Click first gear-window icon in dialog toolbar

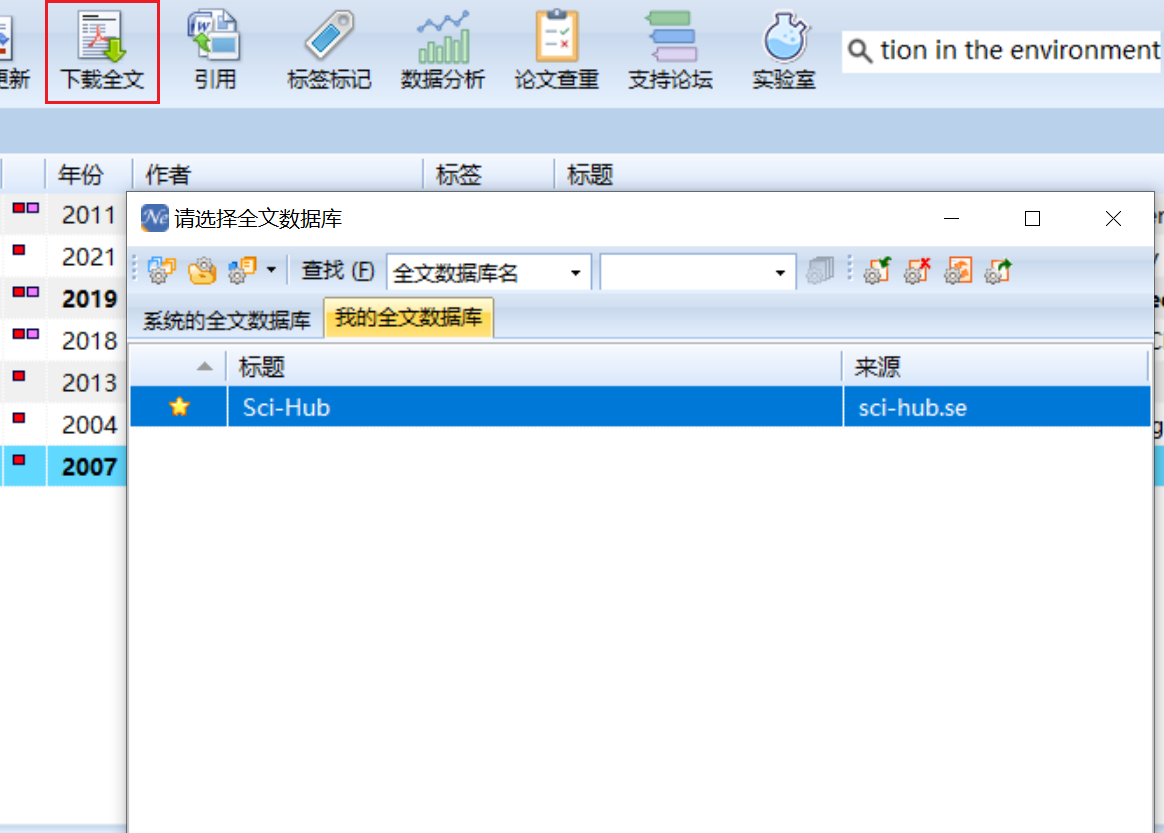click(161, 271)
